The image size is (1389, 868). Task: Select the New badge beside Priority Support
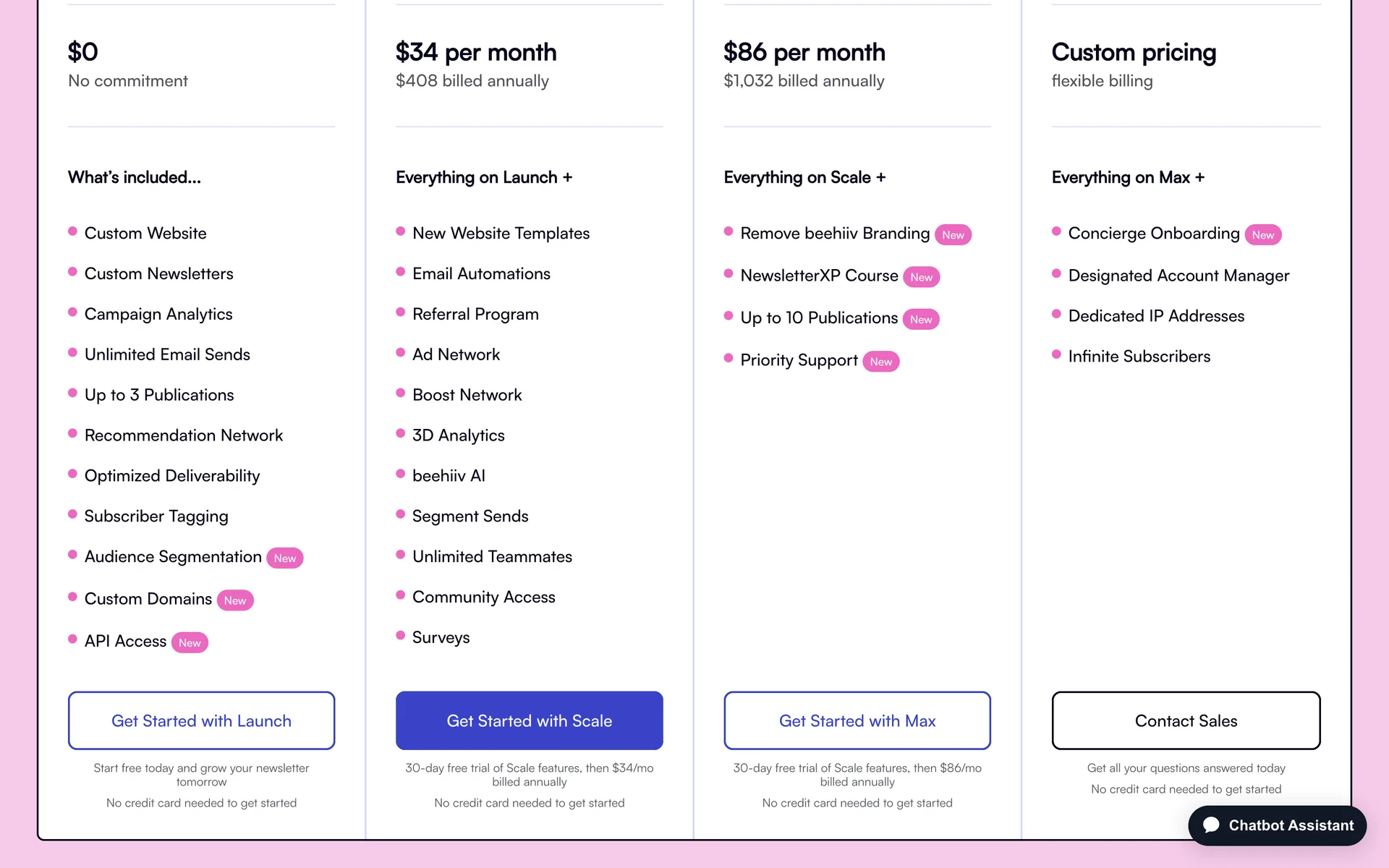(880, 362)
